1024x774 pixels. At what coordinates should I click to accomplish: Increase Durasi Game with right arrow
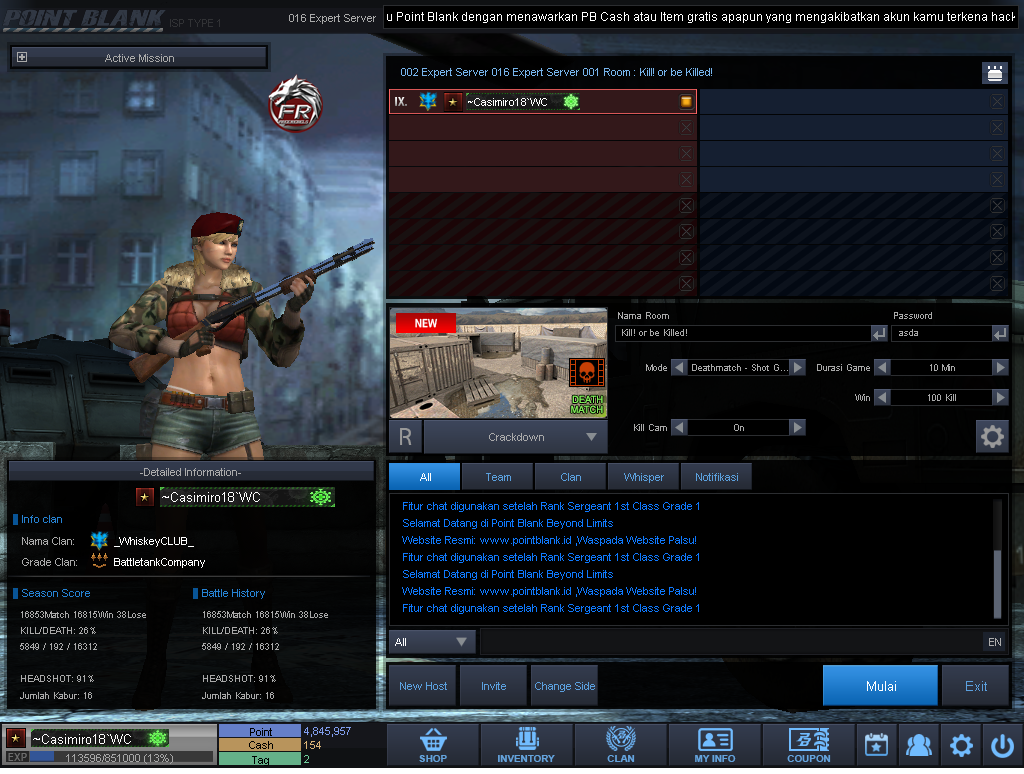coord(1000,368)
